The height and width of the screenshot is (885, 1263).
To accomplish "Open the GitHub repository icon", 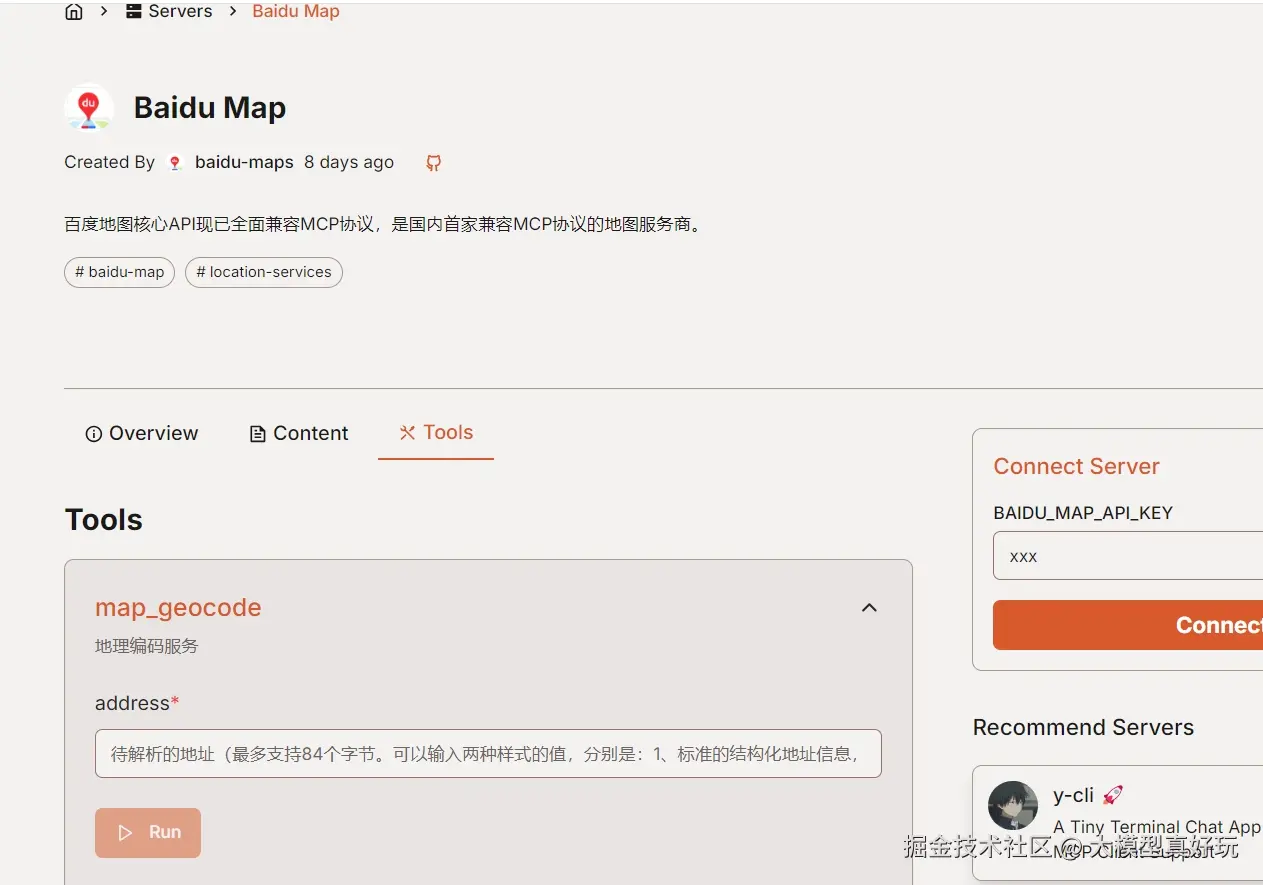I will click(x=433, y=163).
